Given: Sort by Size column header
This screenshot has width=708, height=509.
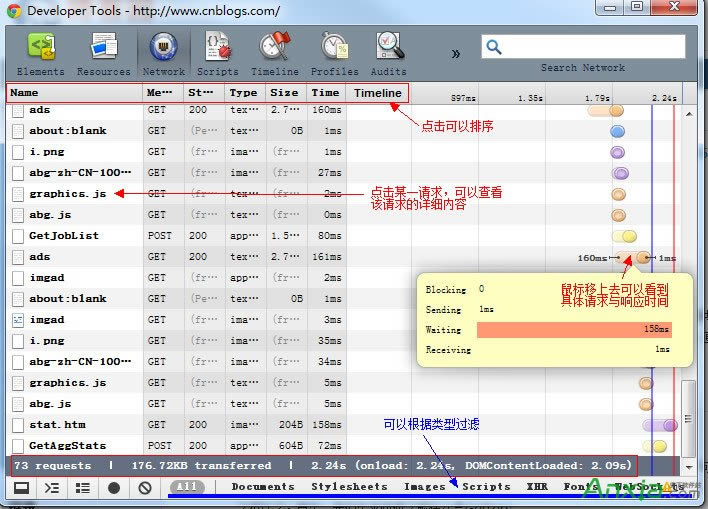Looking at the screenshot, I should [x=286, y=93].
